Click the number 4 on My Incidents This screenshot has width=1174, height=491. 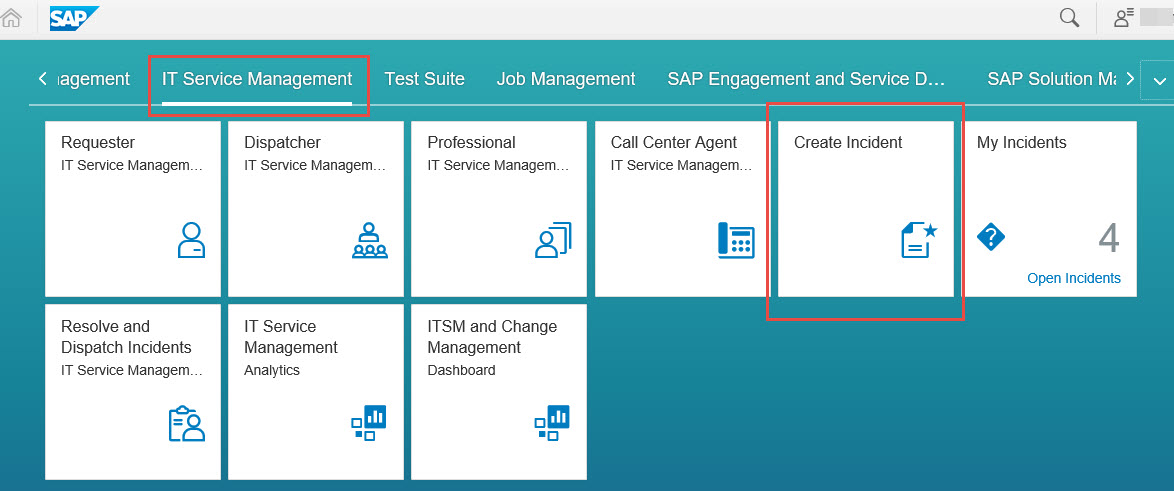click(1109, 239)
